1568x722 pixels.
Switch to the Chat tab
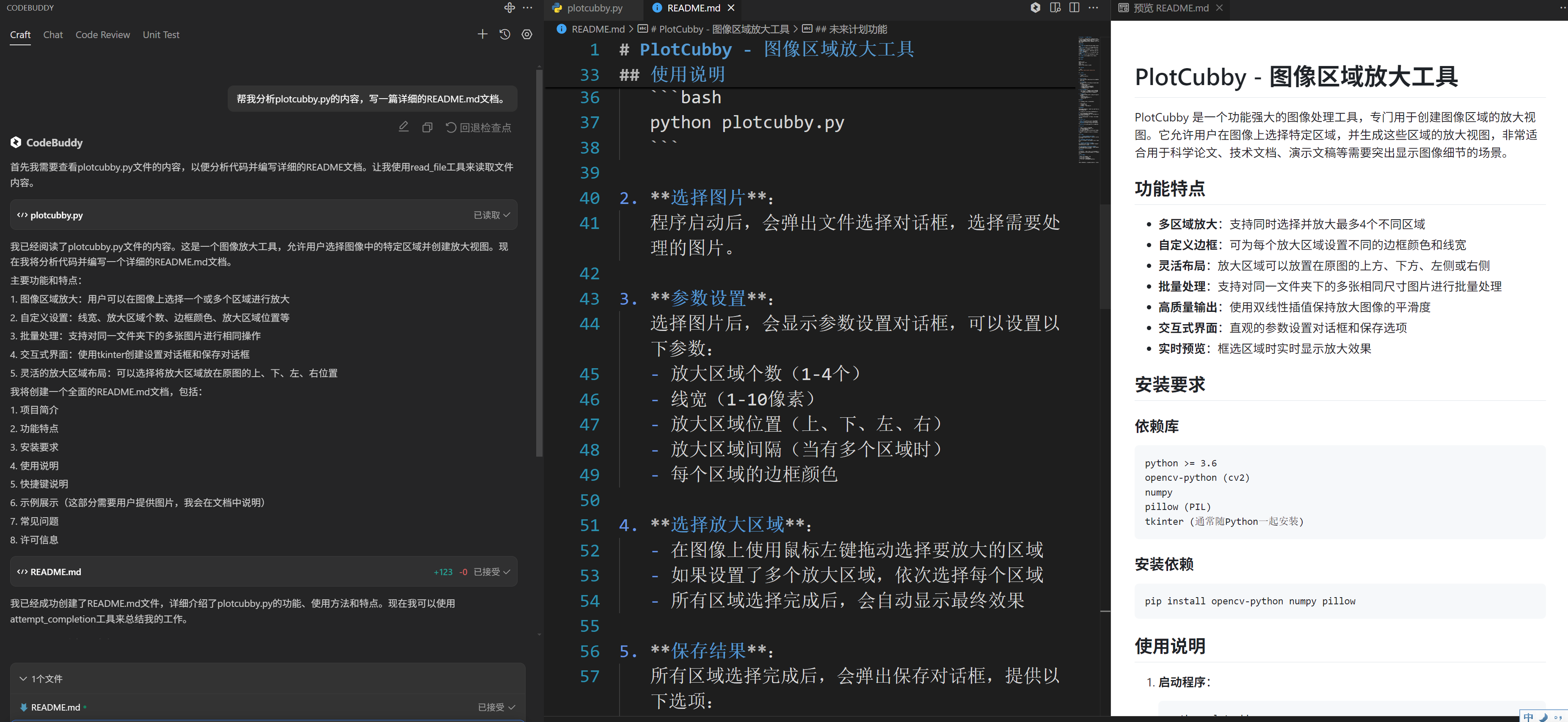tap(53, 35)
